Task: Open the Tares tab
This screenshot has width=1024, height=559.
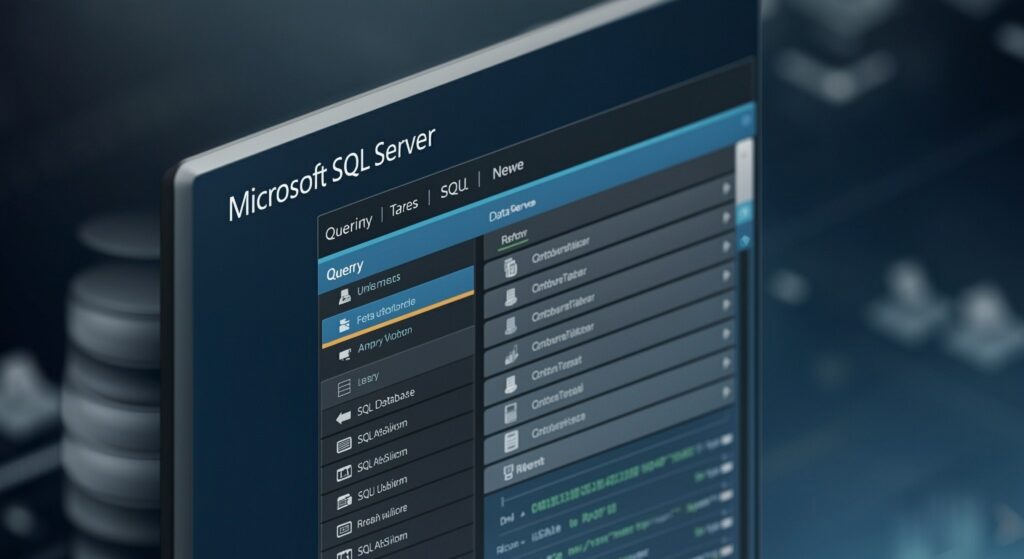Action: tap(404, 205)
